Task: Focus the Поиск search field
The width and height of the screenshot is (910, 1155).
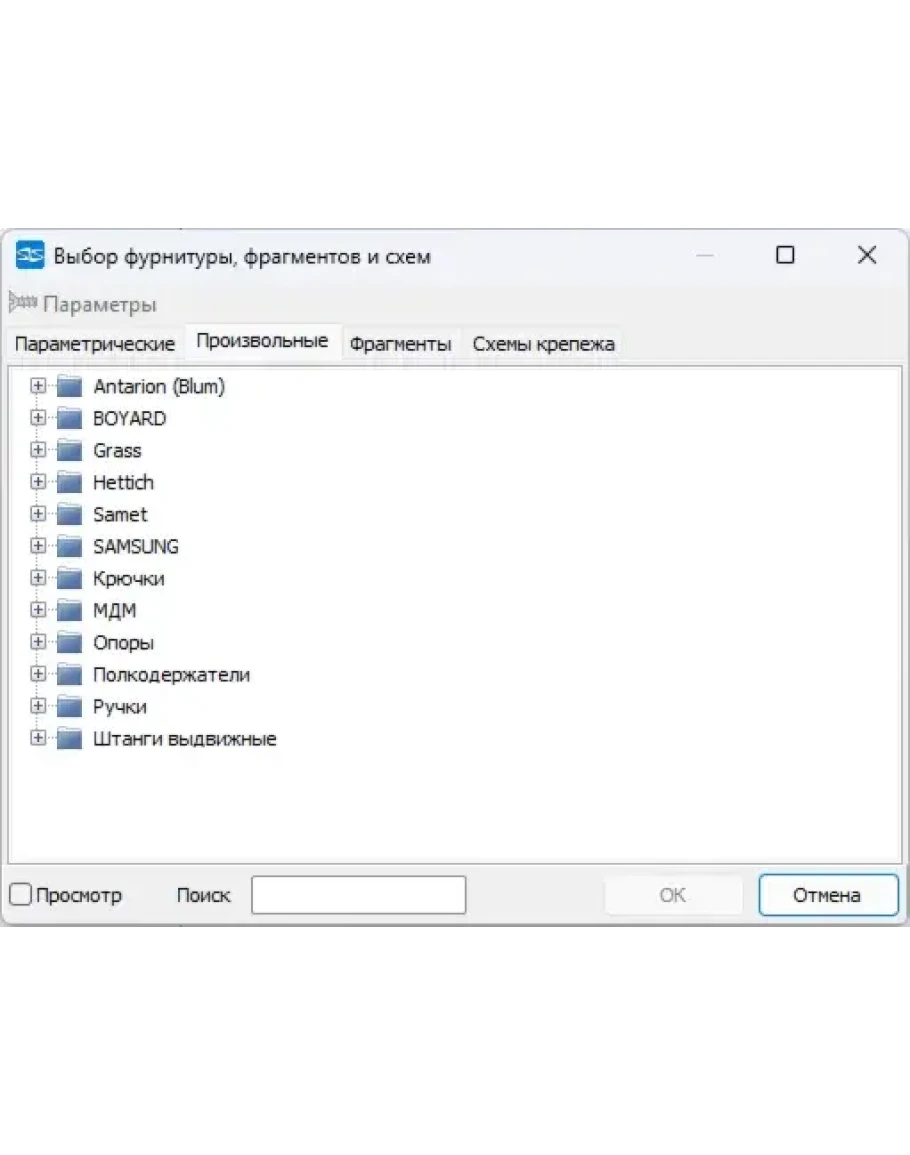Action: tap(358, 895)
